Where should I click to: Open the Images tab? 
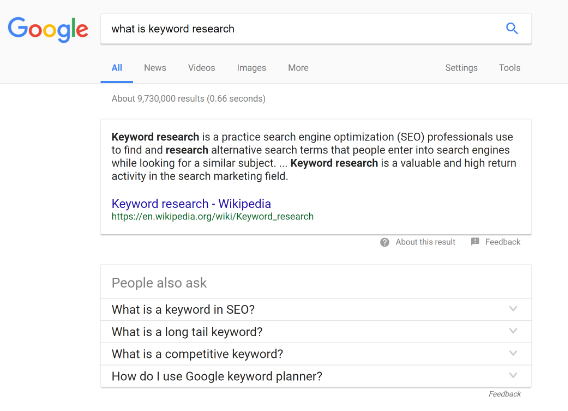pyautogui.click(x=252, y=68)
